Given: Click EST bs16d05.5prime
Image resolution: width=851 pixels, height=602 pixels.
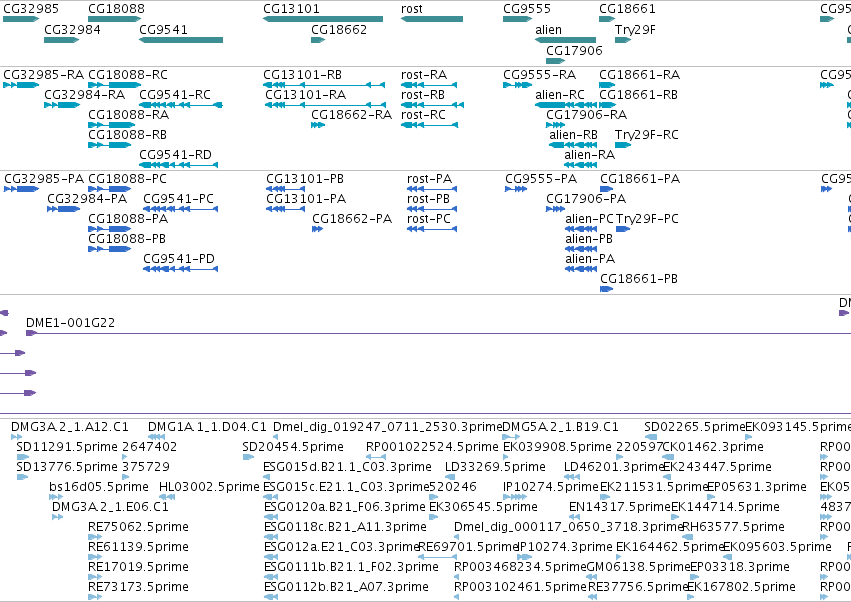Looking at the screenshot, I should 99,486.
